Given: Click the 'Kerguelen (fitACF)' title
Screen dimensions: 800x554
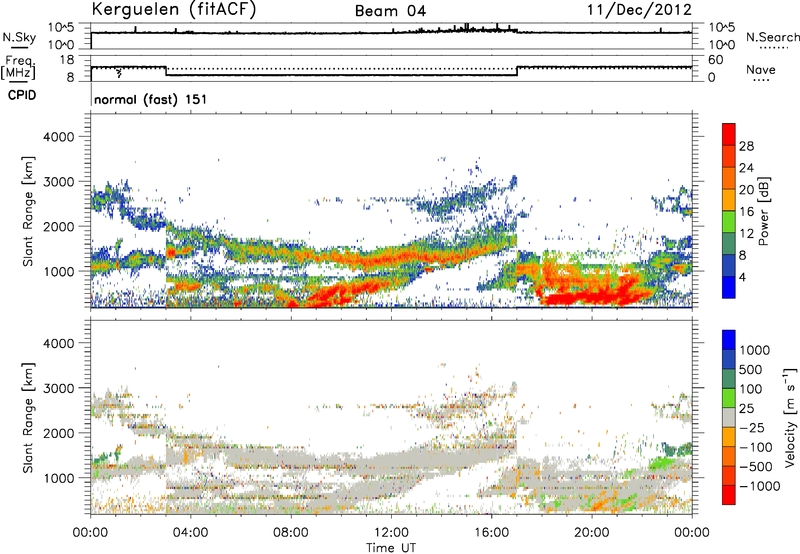Looking at the screenshot, I should pyautogui.click(x=173, y=10).
